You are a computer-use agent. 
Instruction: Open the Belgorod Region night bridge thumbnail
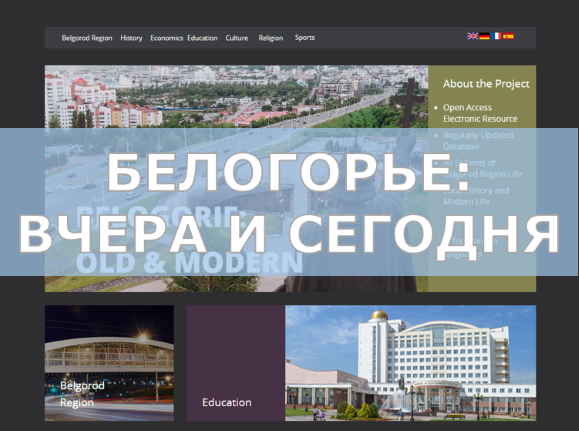109,363
